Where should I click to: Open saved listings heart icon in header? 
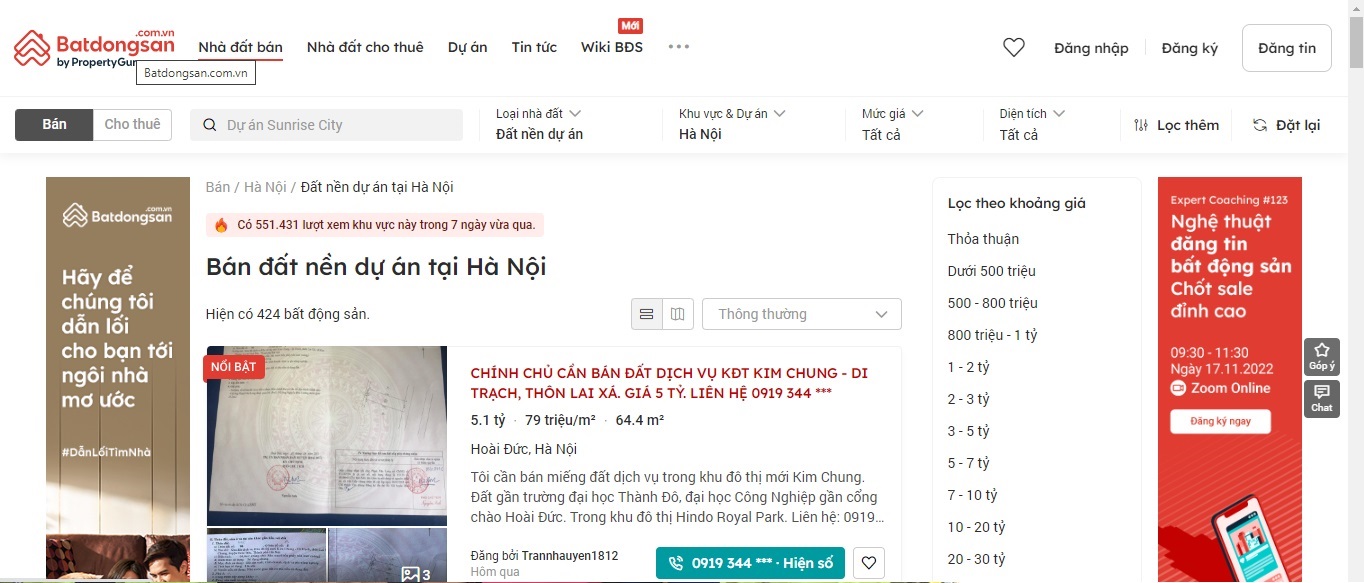point(1014,48)
